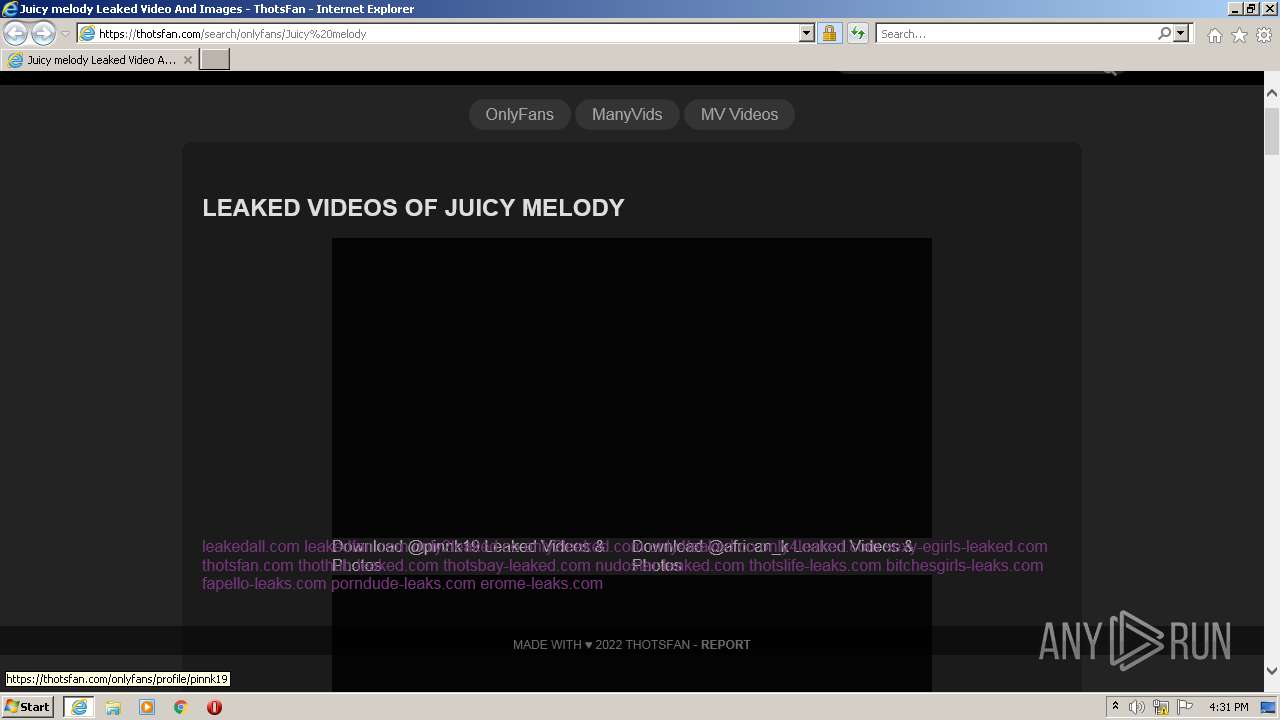Viewport: 1280px width, 720px height.
Task: Open the fapello-leaks.com link
Action: (x=264, y=583)
